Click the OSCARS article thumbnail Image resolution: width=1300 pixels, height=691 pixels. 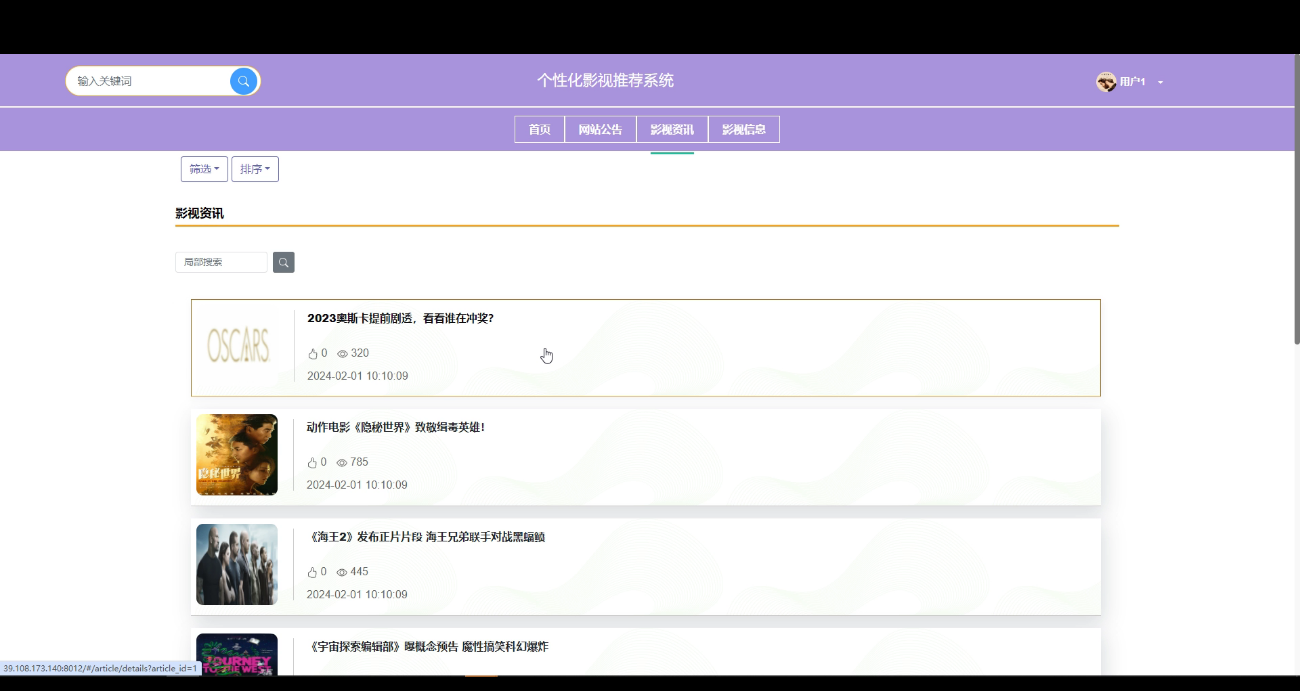[237, 345]
